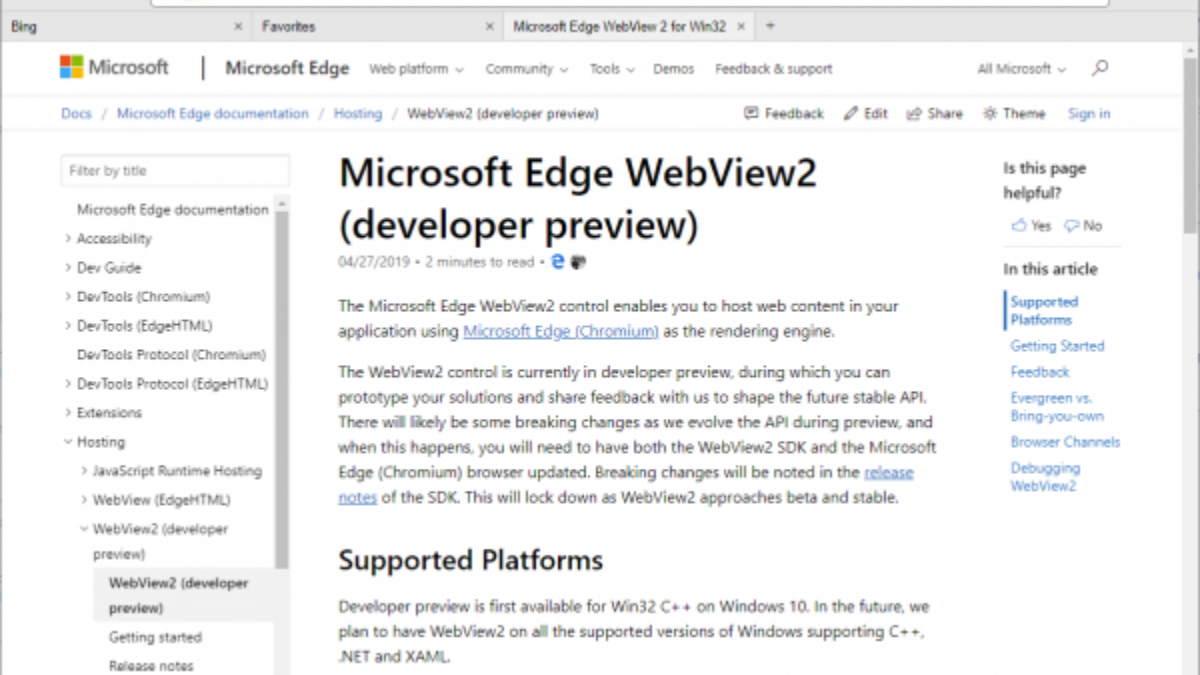Expand the Accessibility tree item
Image resolution: width=1200 pixels, height=675 pixels.
click(68, 239)
